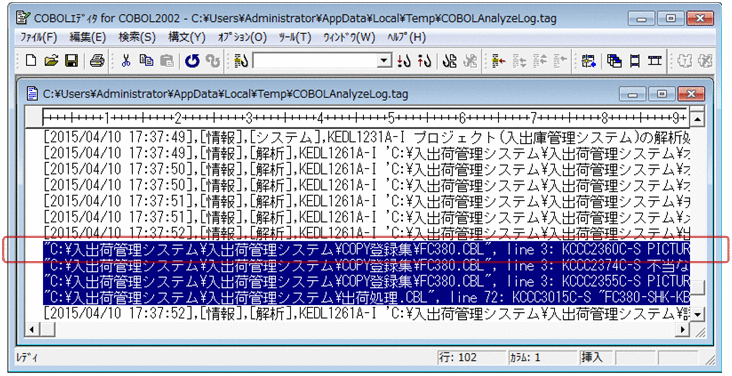Viewport: 732px width, 376px height.
Task: Open the オプション(O) menu
Action: [x=242, y=37]
